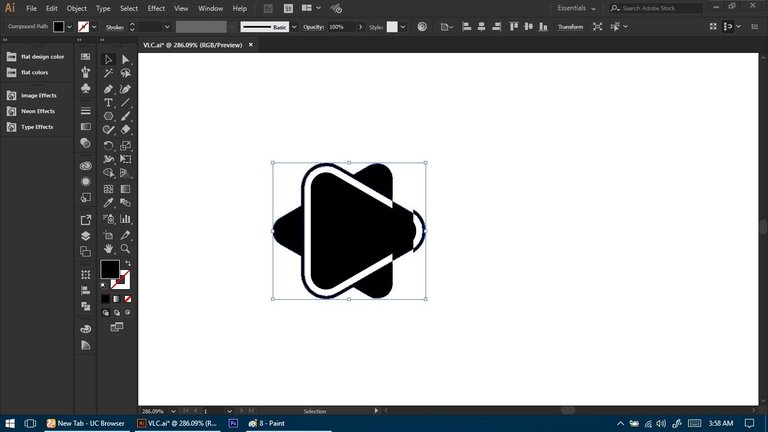Pick the Symbol Sprayer tool
This screenshot has height=432, width=768.
(108, 219)
